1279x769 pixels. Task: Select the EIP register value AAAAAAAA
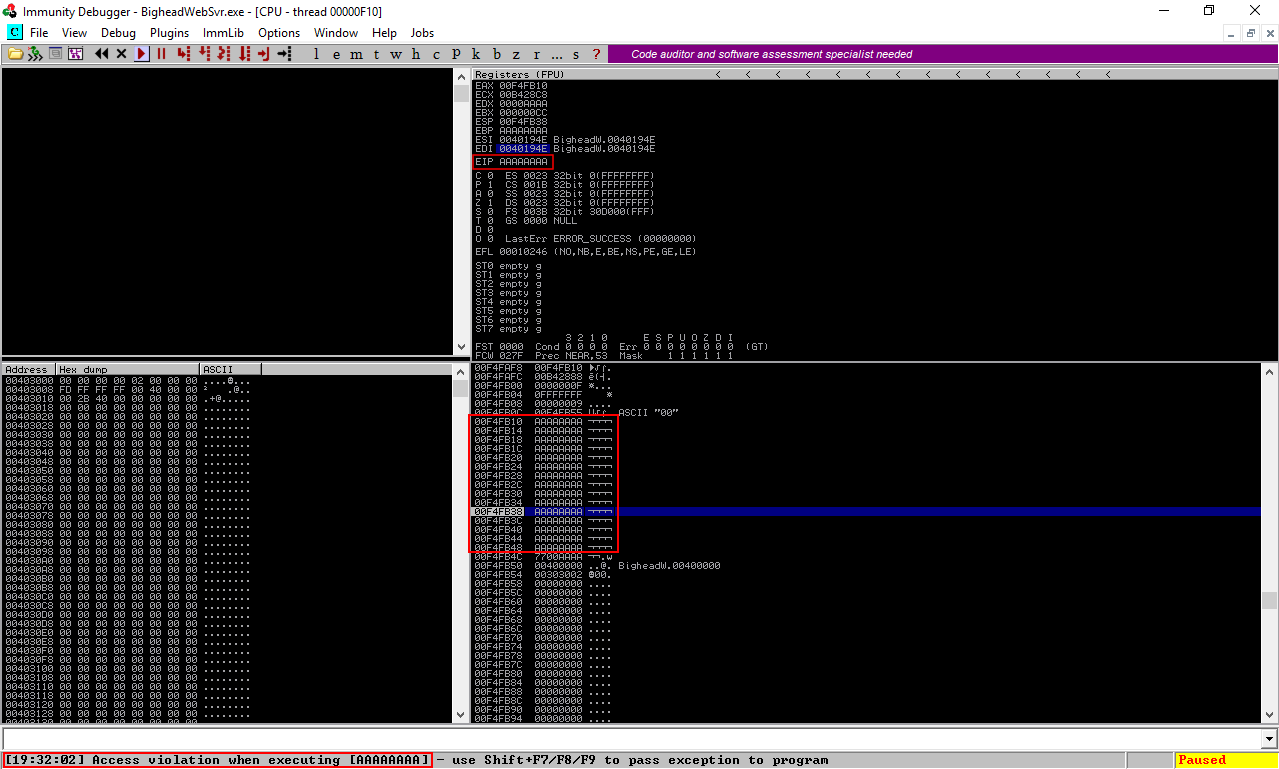523,162
